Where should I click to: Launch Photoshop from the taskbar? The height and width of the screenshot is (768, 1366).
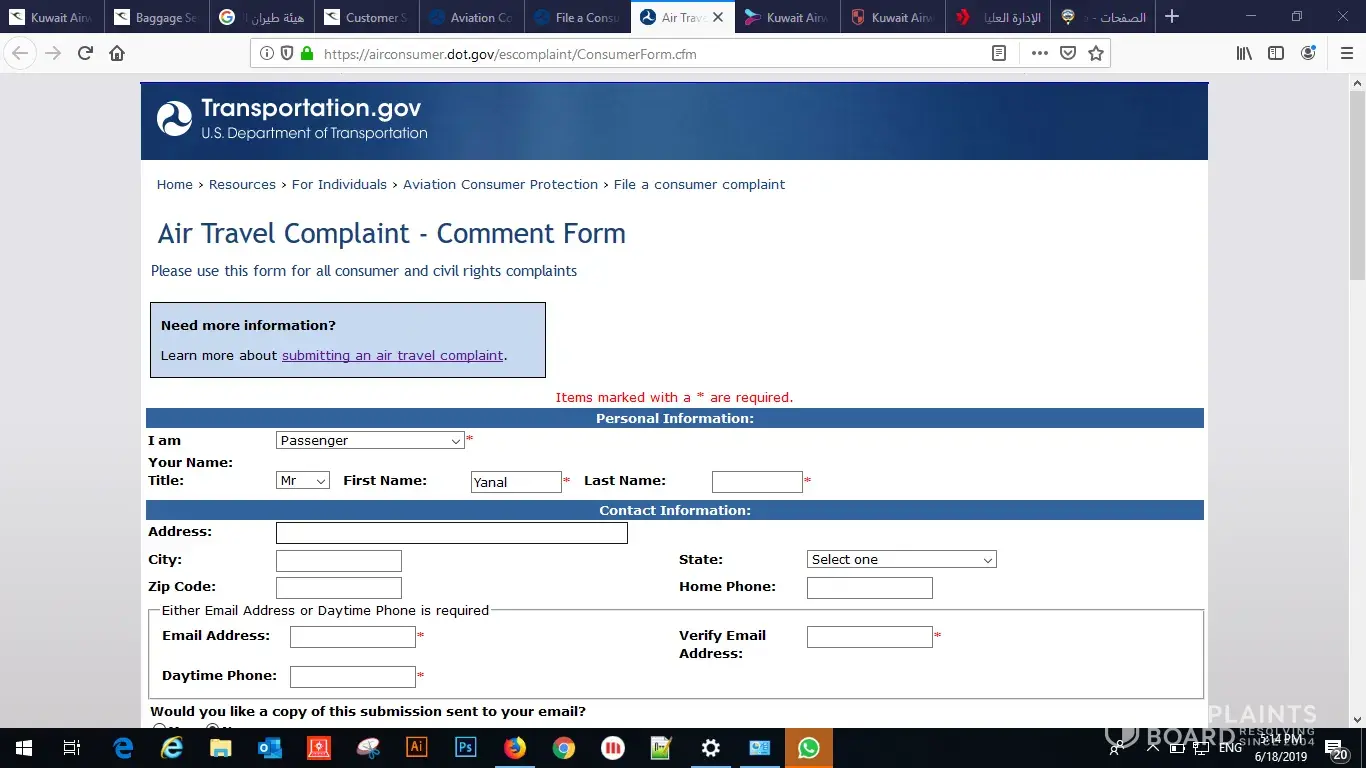[465, 748]
